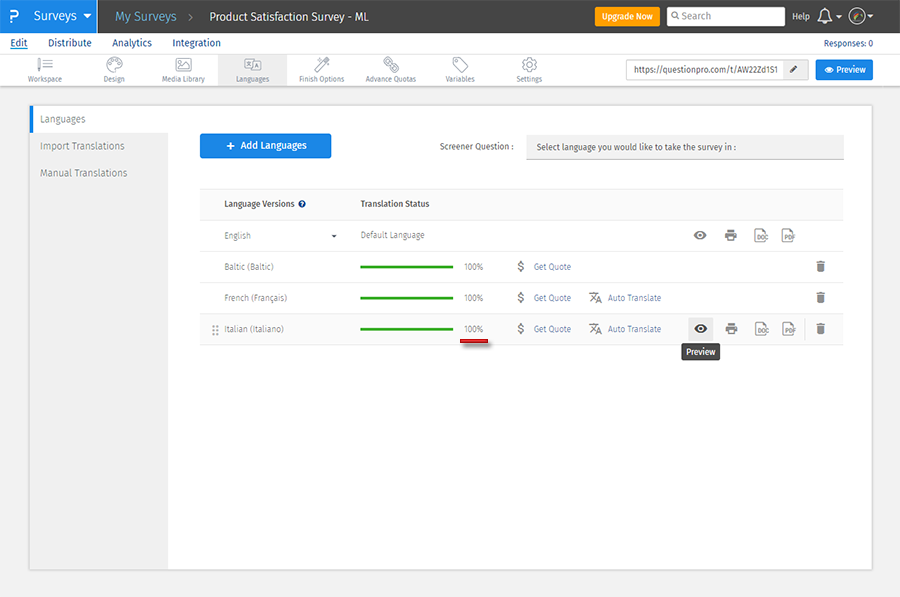Print the English survey version
900x597 pixels.
731,236
